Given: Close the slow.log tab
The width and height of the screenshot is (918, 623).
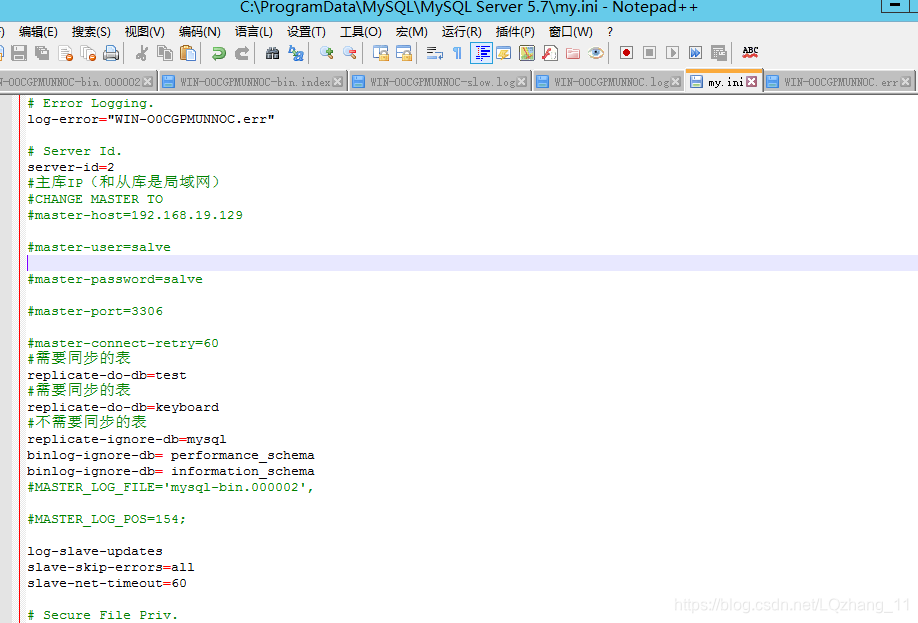Looking at the screenshot, I should point(522,82).
